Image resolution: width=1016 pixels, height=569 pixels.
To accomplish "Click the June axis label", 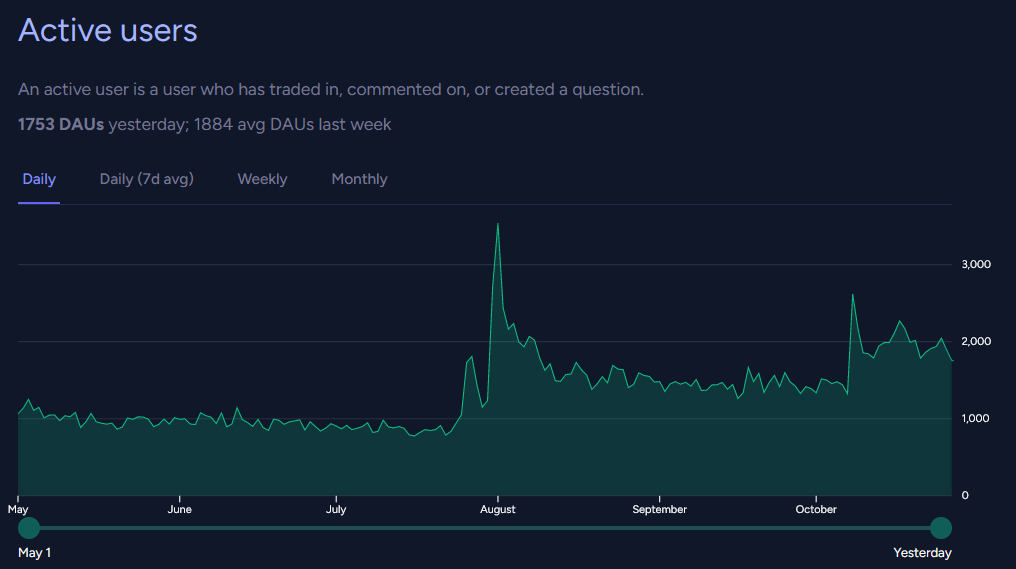I will (x=179, y=509).
